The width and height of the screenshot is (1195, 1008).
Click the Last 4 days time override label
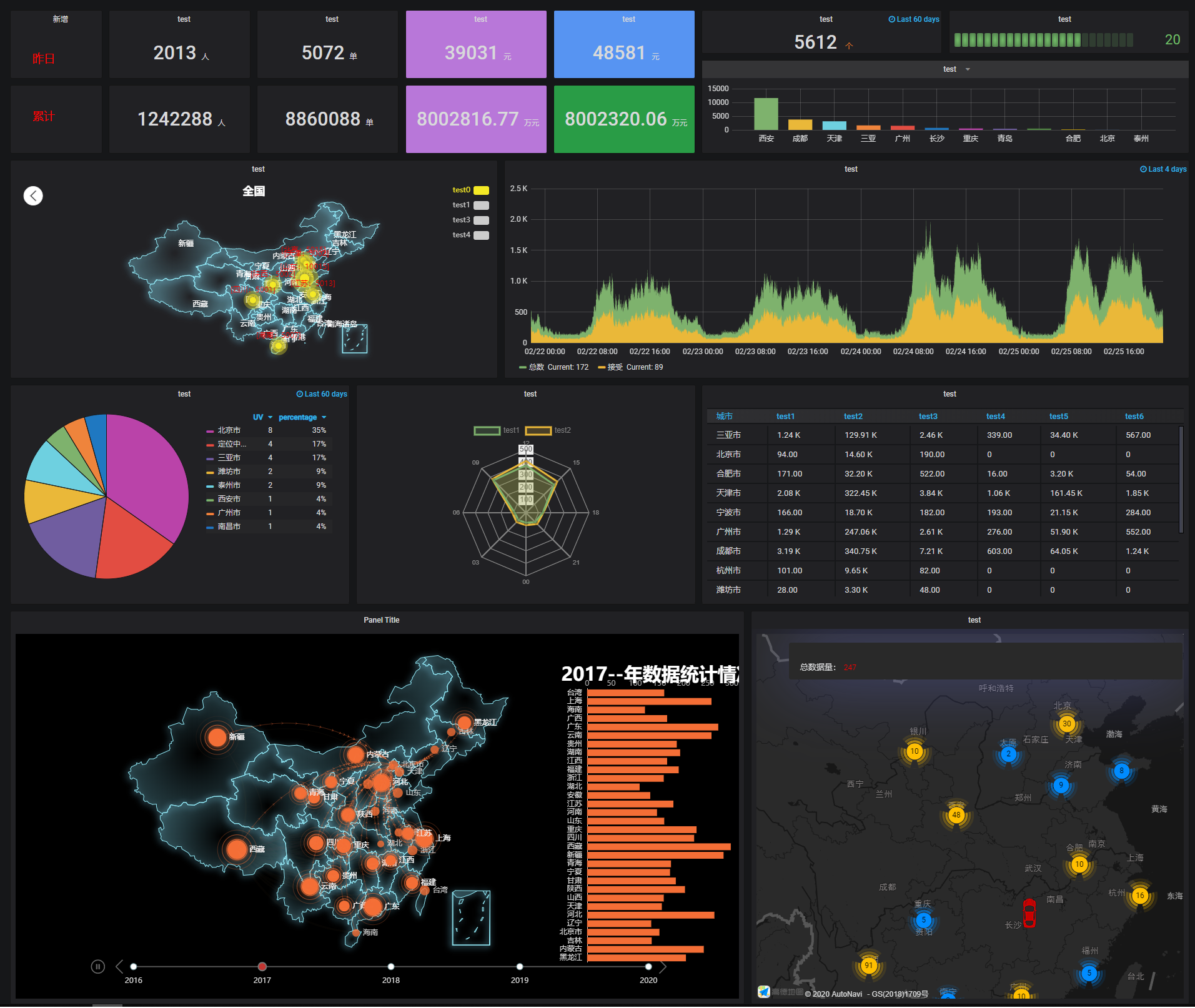coord(1163,169)
